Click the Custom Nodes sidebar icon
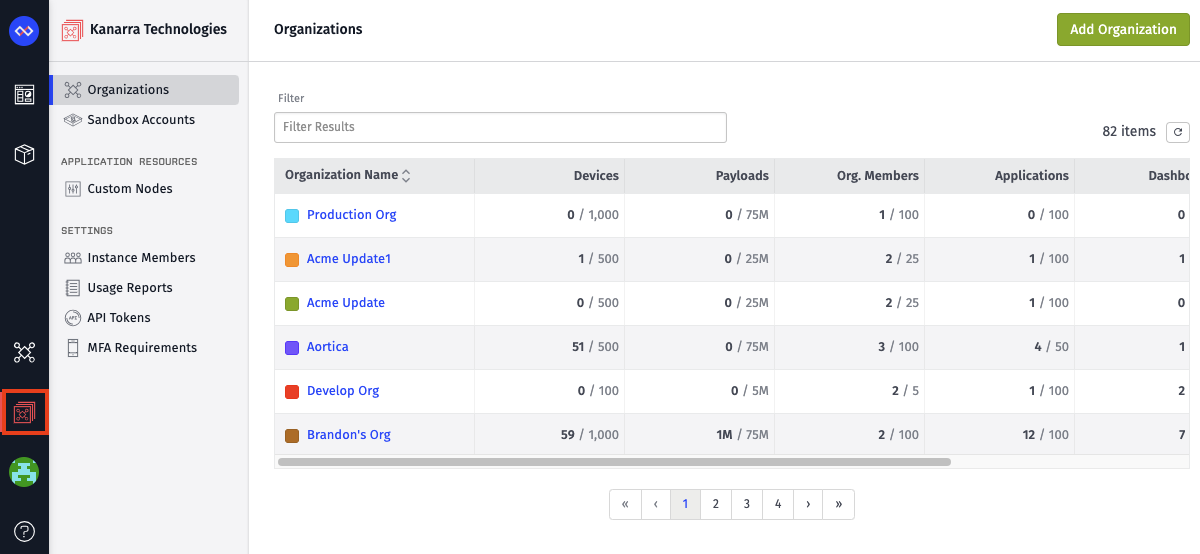 coord(72,189)
